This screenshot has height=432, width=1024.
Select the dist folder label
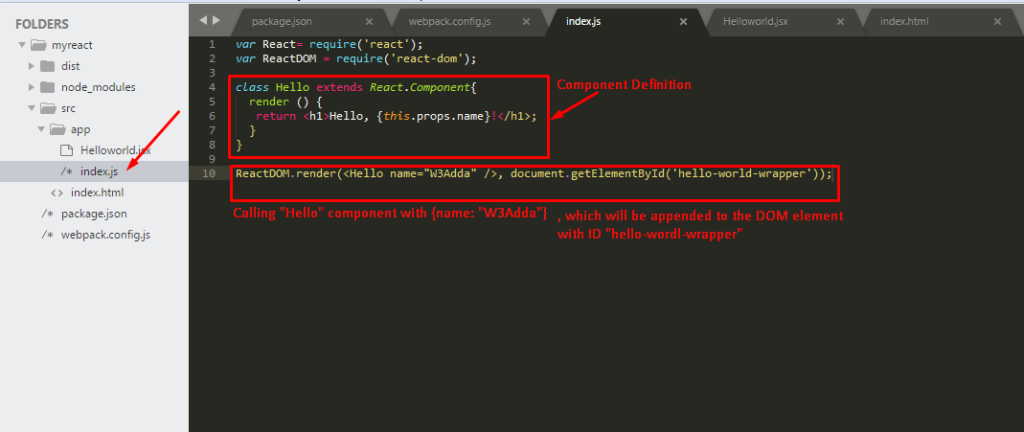[x=71, y=67]
